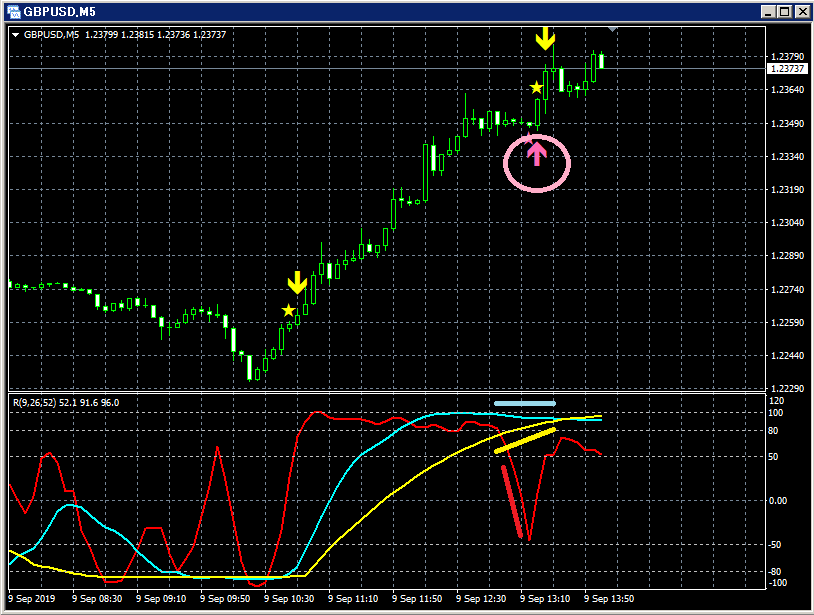Click the 1.22890 price scale label
The image size is (814, 615).
[x=788, y=256]
